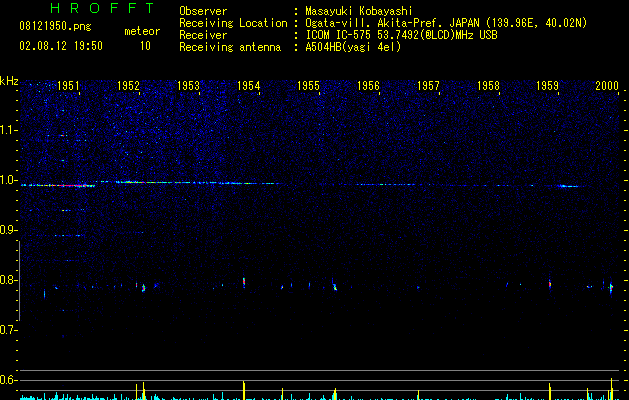Click the Receiving Location label
Screen dimensions: 629x400
click(x=233, y=23)
